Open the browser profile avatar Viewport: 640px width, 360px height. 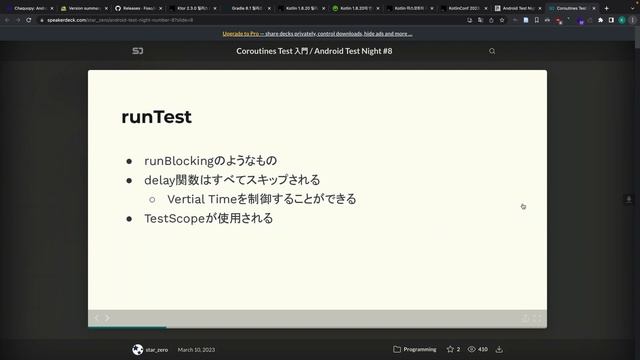[622, 20]
